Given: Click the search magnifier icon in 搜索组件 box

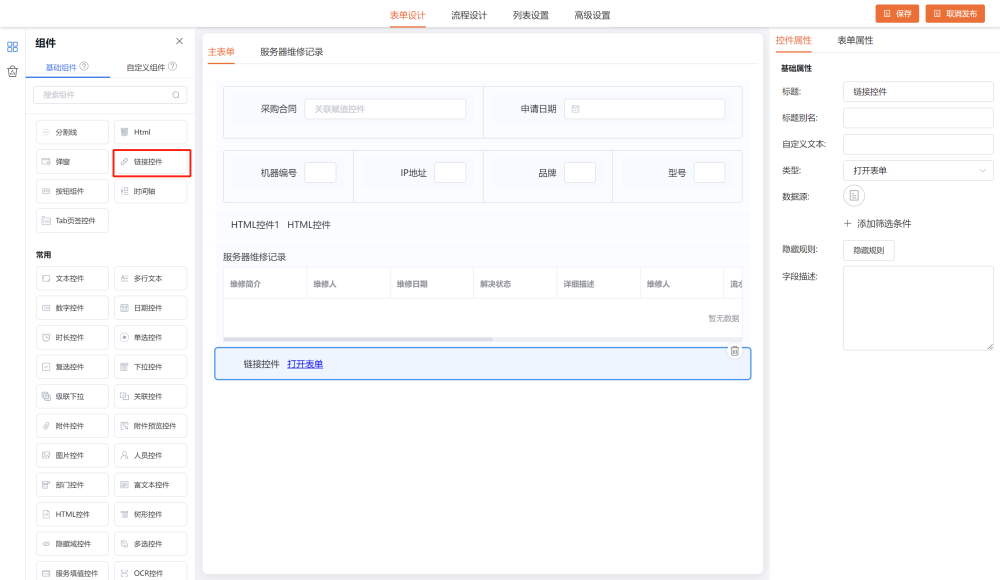Looking at the screenshot, I should click(176, 95).
